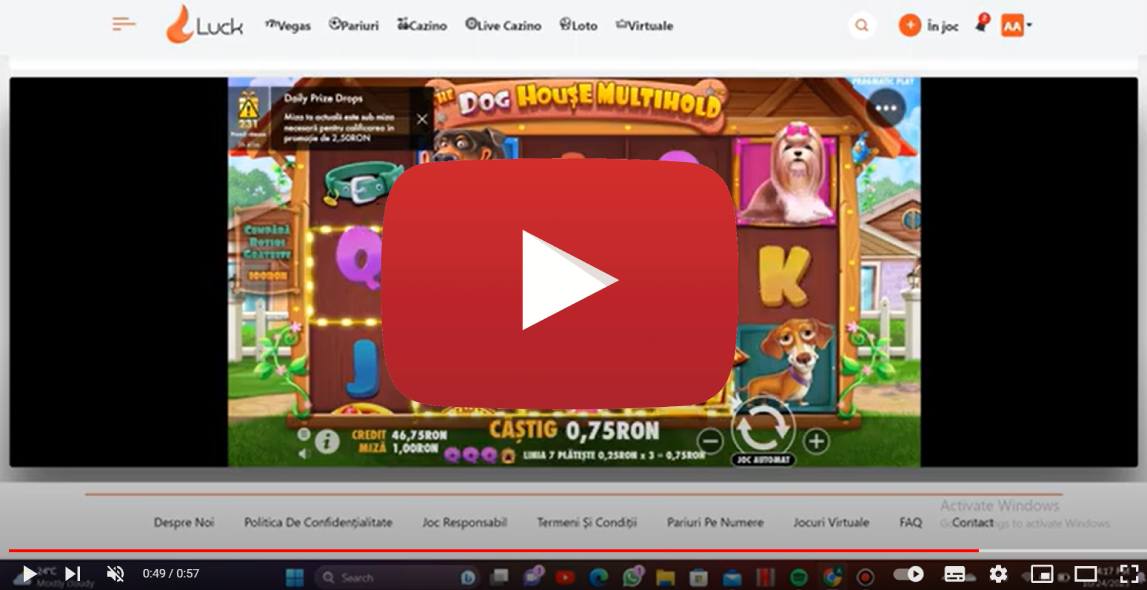Screen dimensions: 1147x590
Task: Click the 0:49 / 0:57 time display
Action: coord(171,573)
